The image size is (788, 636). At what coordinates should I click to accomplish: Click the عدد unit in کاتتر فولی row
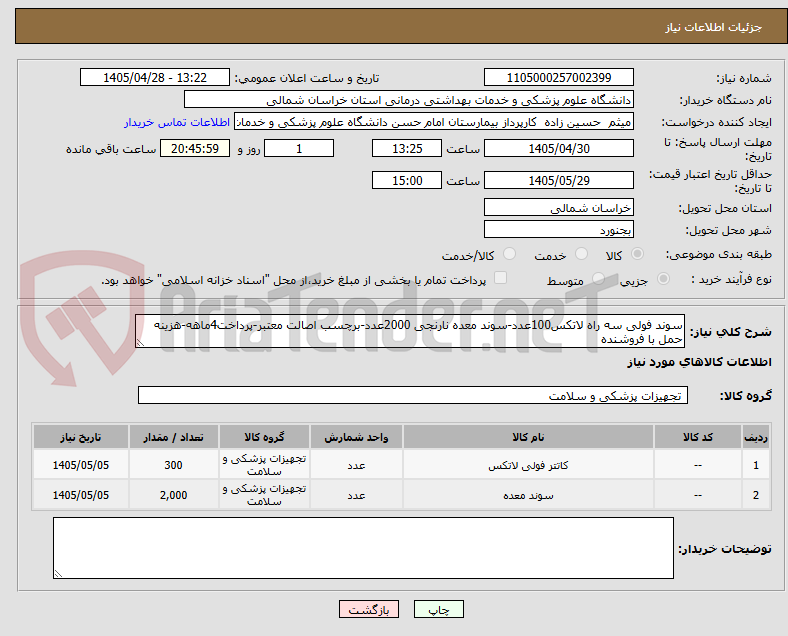pos(356,465)
